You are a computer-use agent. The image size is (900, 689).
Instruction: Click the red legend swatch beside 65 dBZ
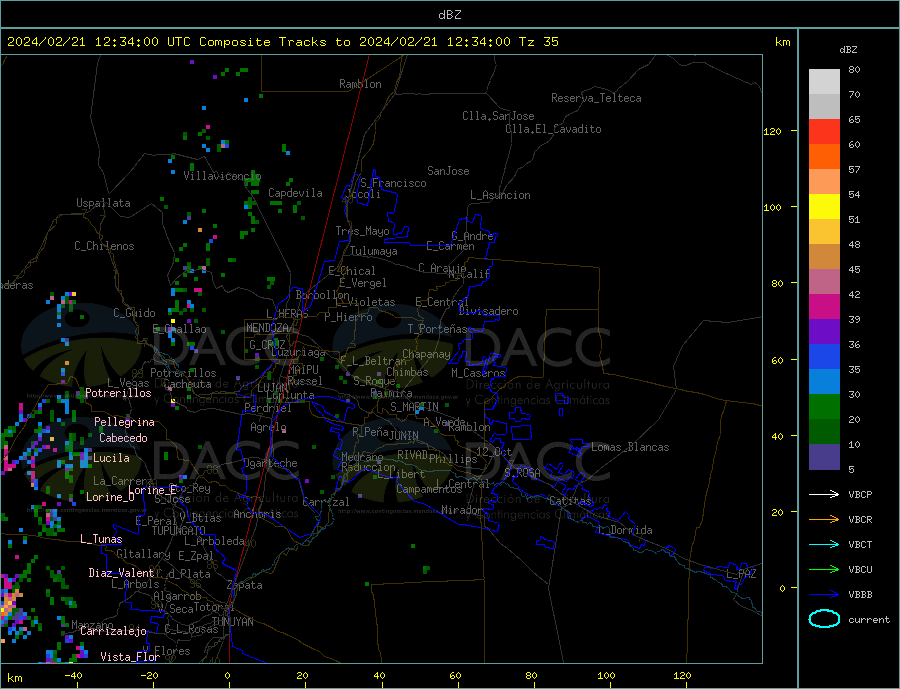pos(824,131)
